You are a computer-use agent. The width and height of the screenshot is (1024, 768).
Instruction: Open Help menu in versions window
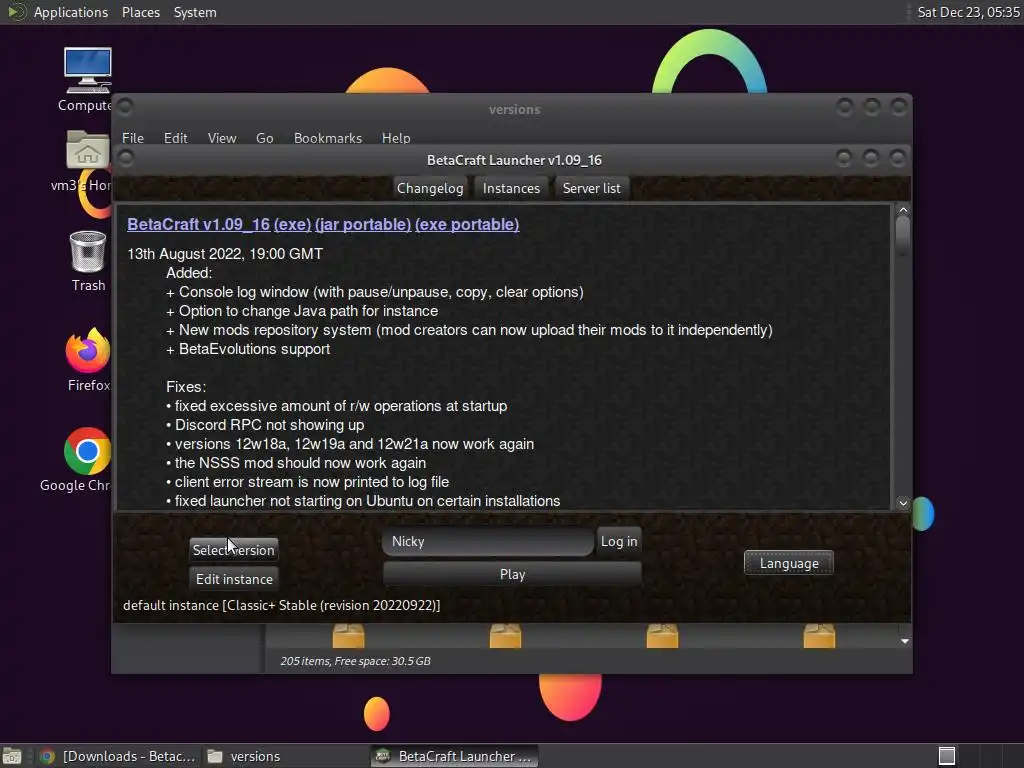(396, 138)
